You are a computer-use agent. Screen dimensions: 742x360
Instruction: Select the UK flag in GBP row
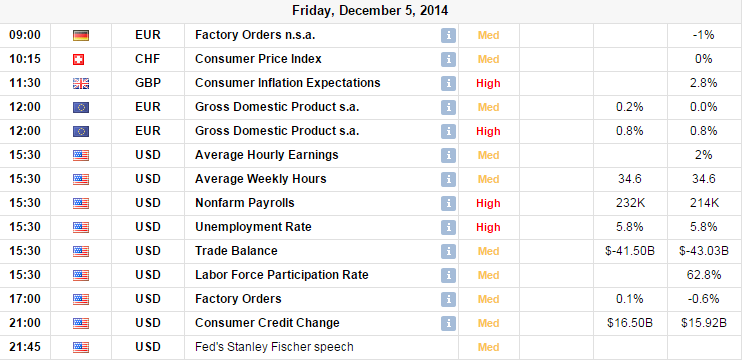[81, 84]
